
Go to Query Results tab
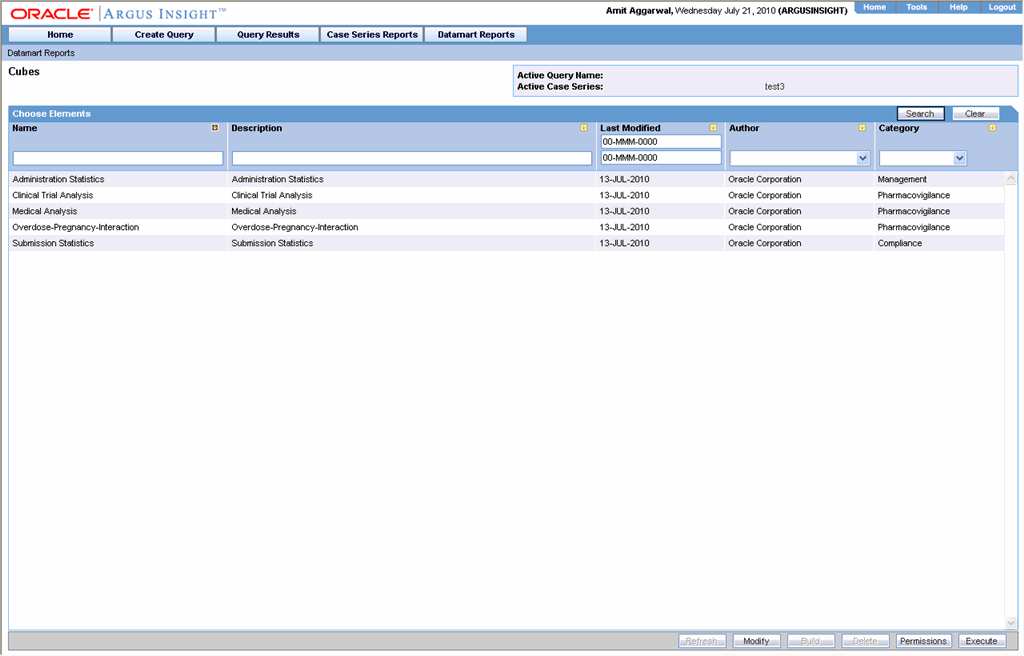[268, 35]
